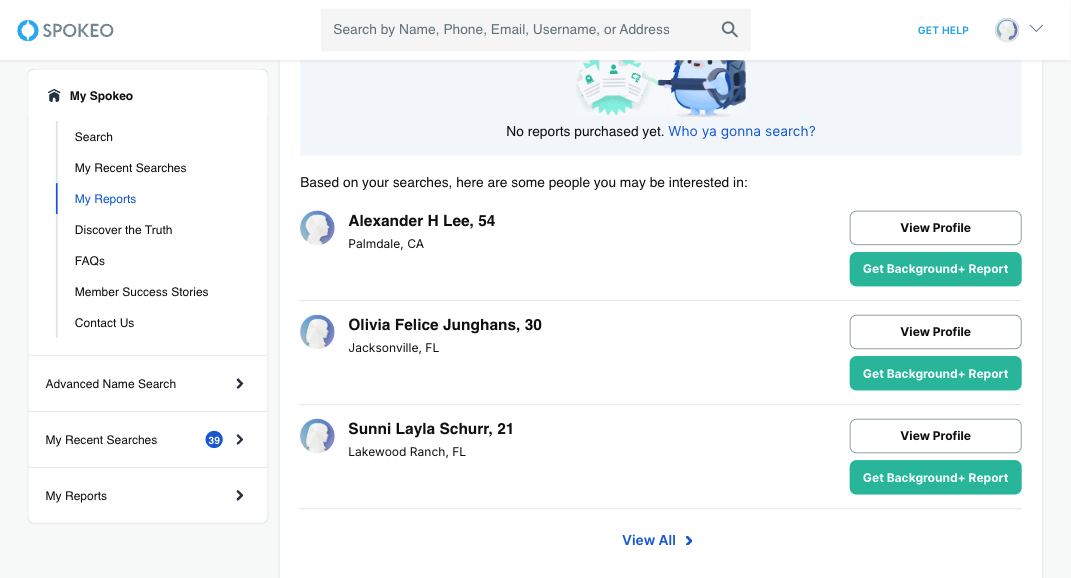This screenshot has width=1071, height=578.
Task: View Profile for Alexander H Lee
Action: [x=935, y=228]
